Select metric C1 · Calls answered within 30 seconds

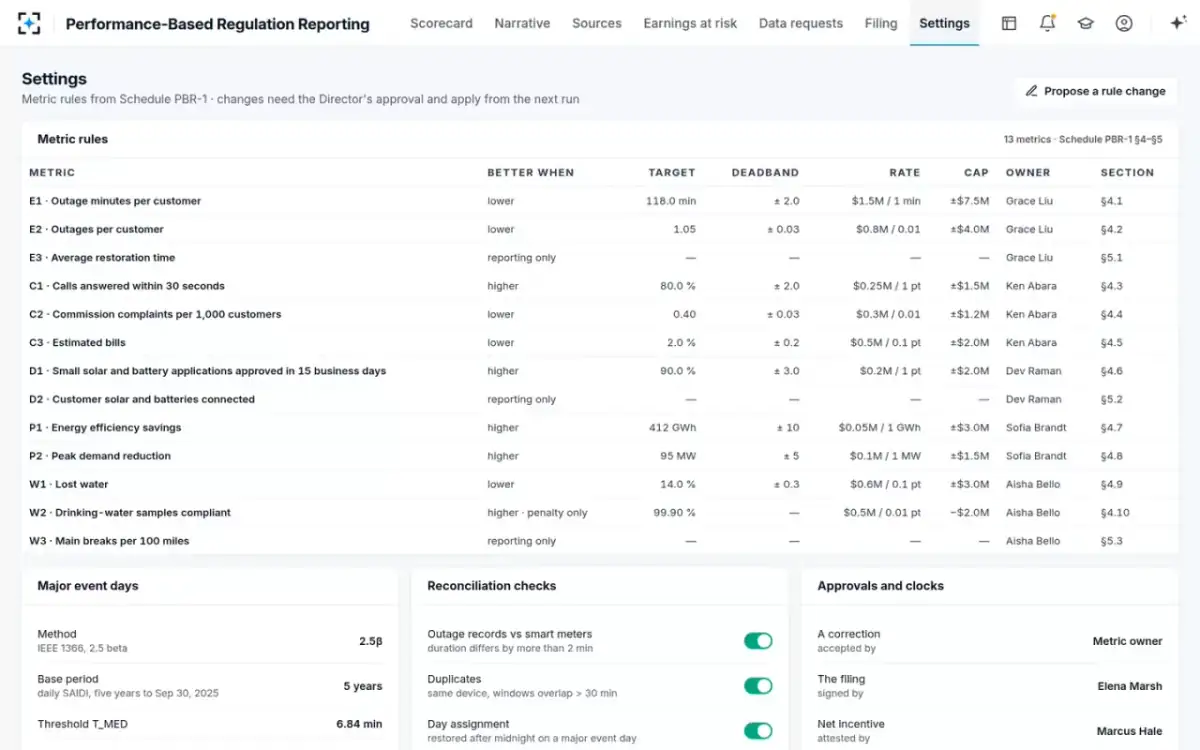tap(127, 286)
